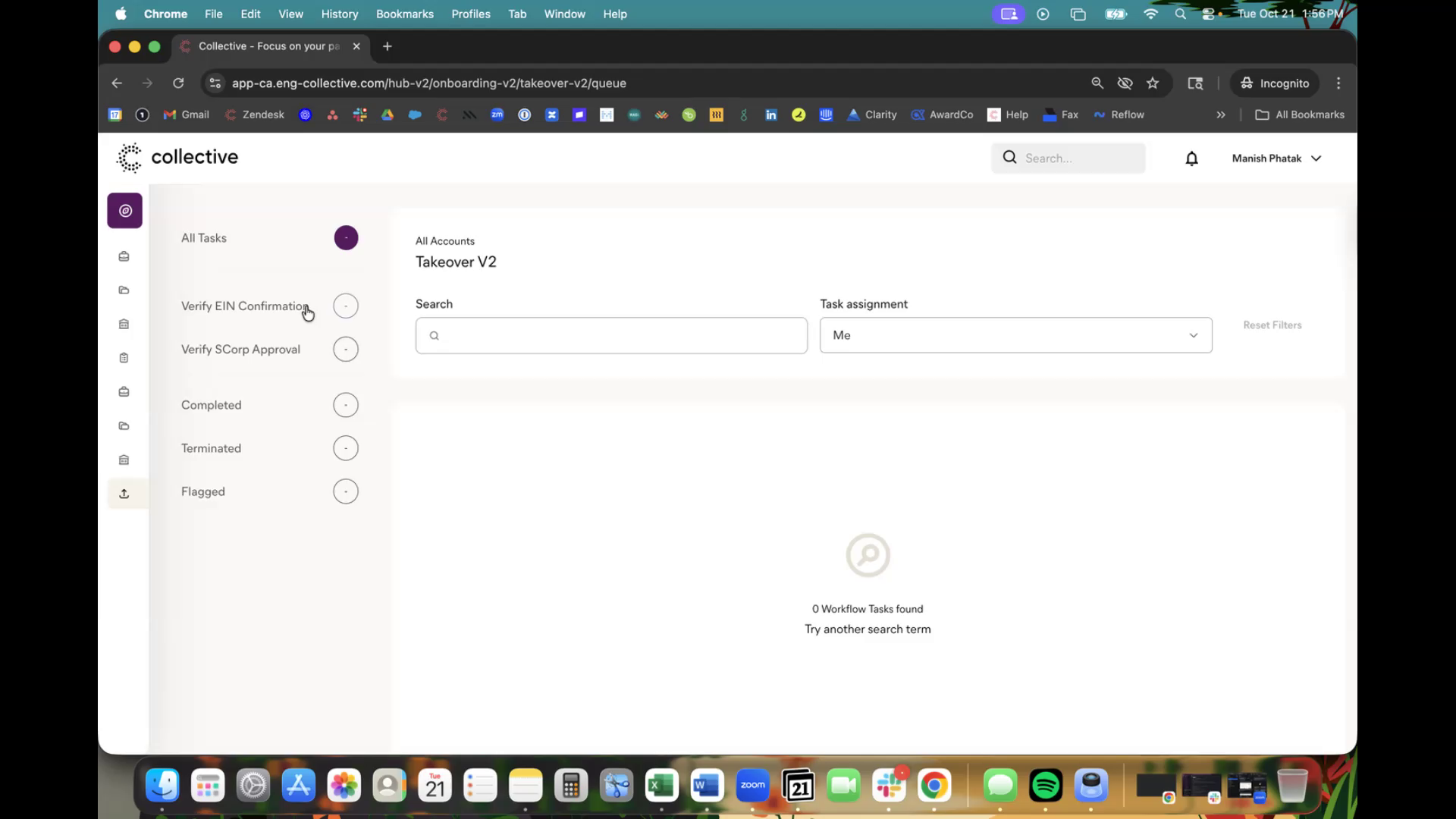This screenshot has width=1456, height=819.
Task: Open the notifications bell
Action: pyautogui.click(x=1191, y=158)
